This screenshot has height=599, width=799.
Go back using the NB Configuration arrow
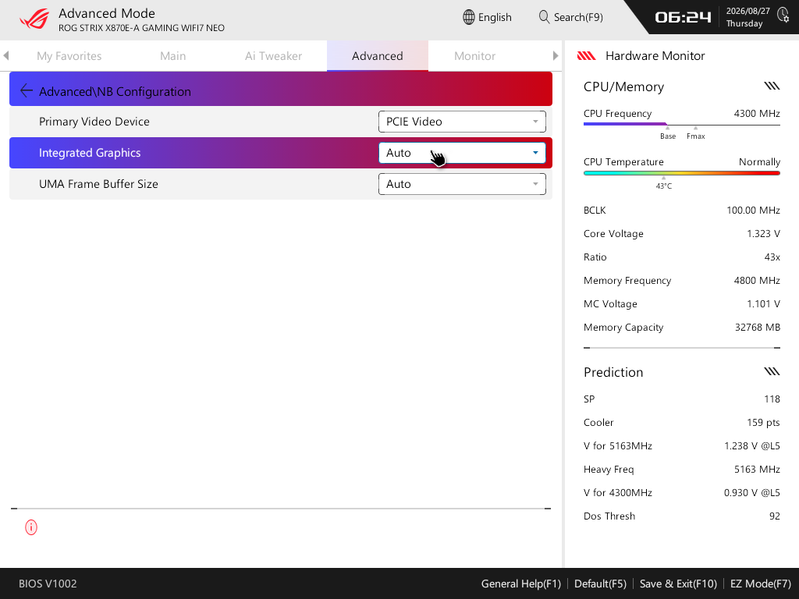click(x=26, y=91)
